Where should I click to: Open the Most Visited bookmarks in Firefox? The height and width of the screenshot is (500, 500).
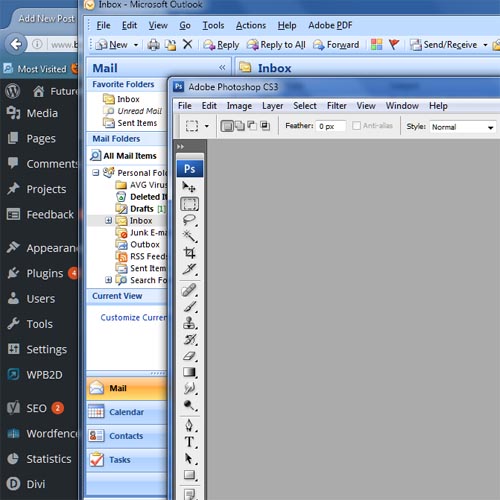[x=35, y=69]
